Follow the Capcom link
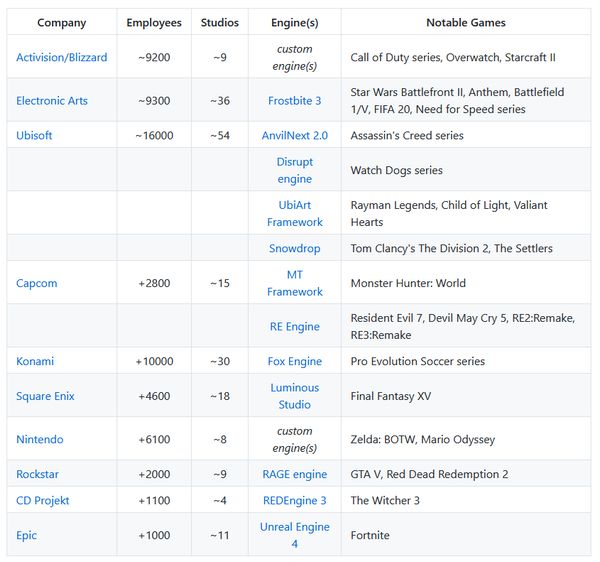This screenshot has width=600, height=562. (37, 283)
